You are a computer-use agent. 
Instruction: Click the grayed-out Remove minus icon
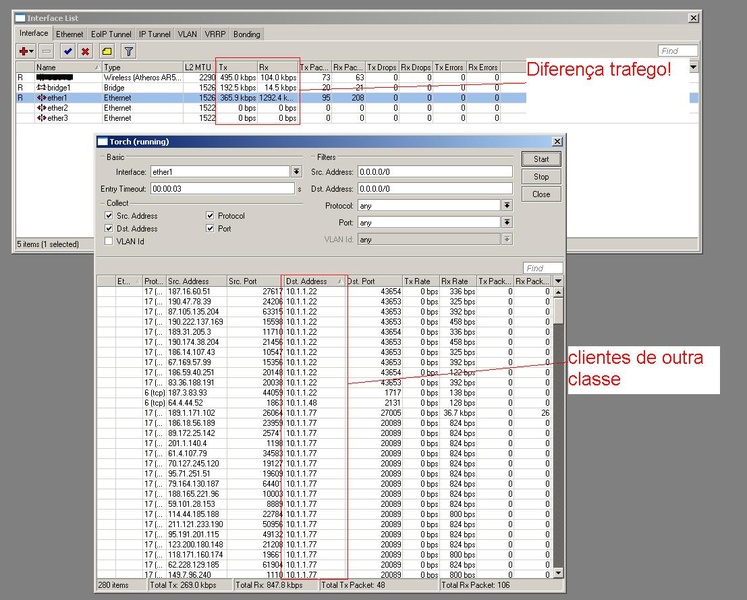pos(48,51)
